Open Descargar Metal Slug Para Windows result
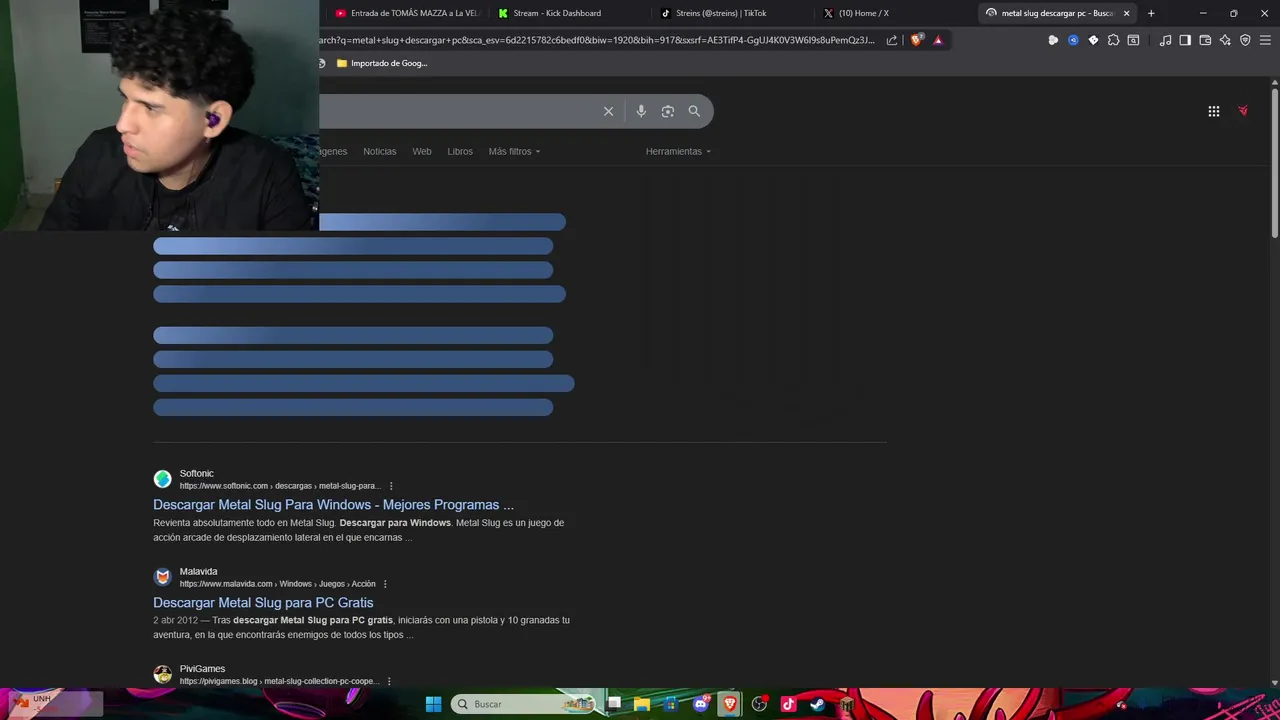 [x=333, y=505]
